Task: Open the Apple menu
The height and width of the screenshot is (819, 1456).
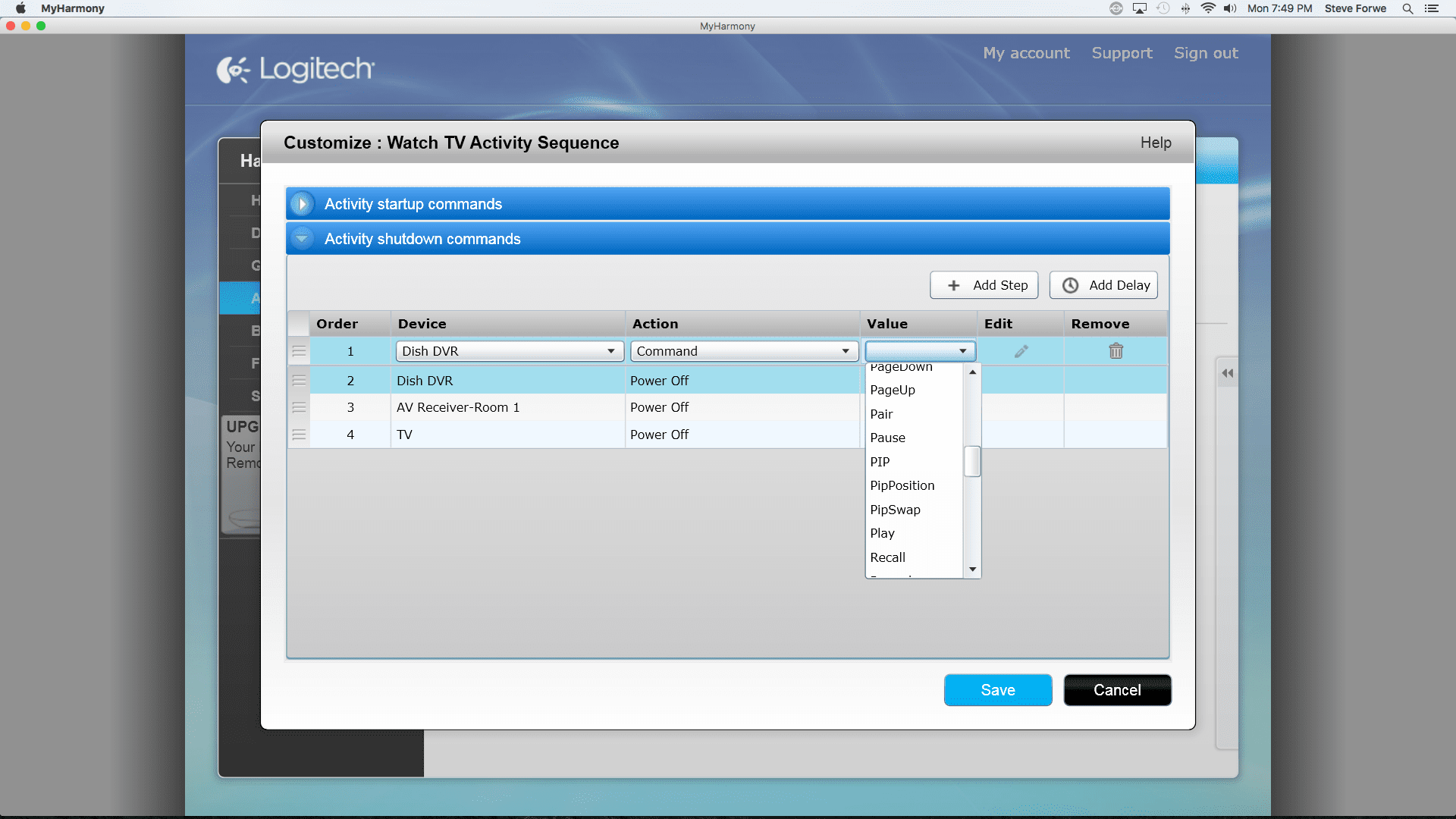Action: tap(20, 8)
